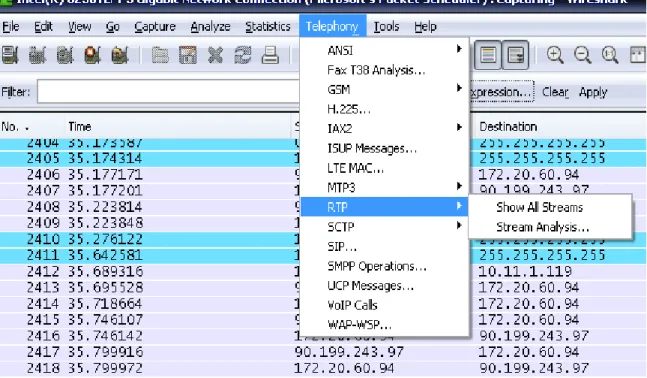647x378 pixels.
Task: Click time value 35.695528 in row 2413
Action: click(x=106, y=288)
